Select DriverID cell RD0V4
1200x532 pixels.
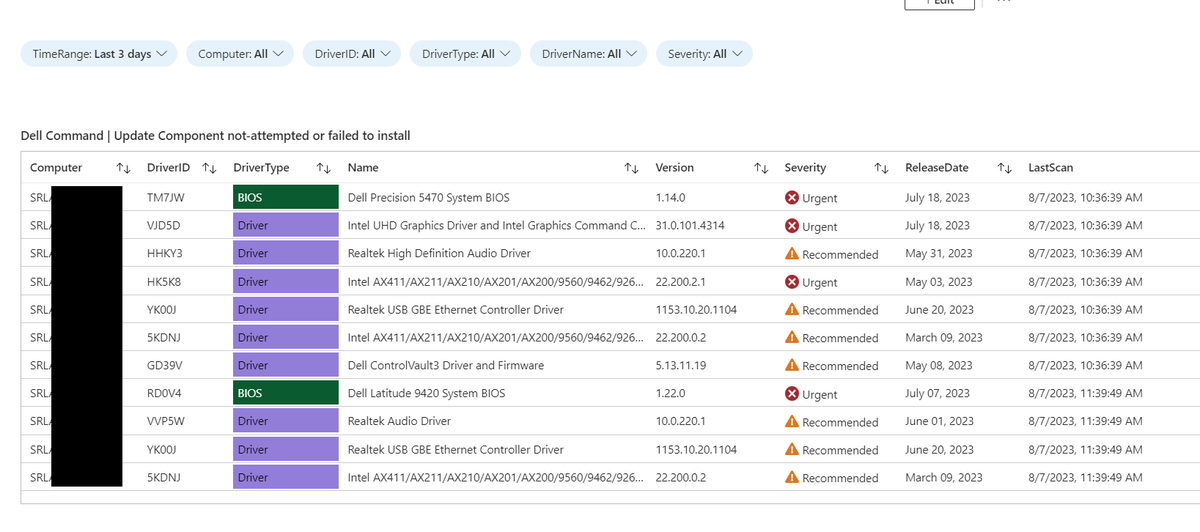pos(165,394)
